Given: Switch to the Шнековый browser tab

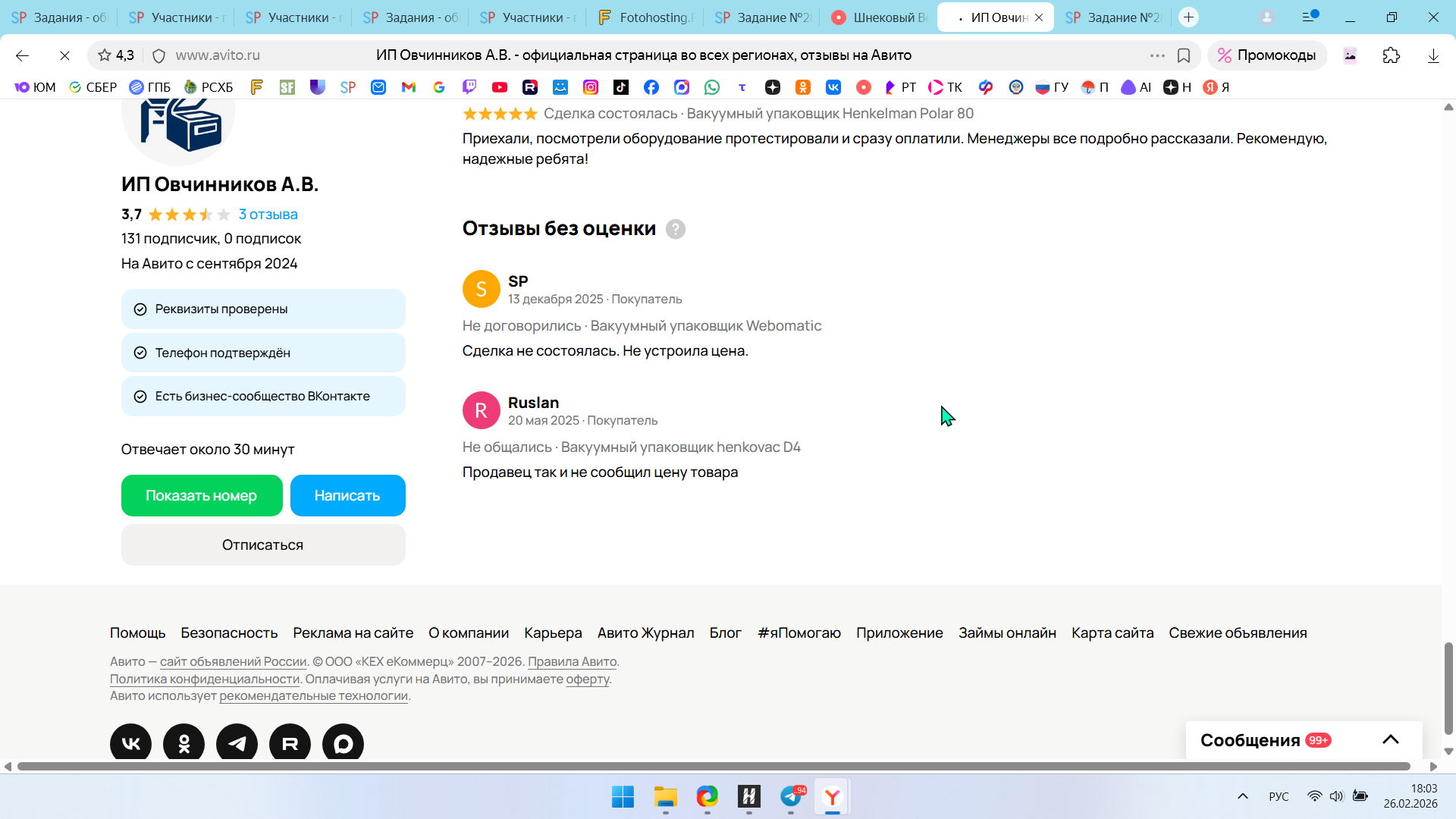Looking at the screenshot, I should point(880,17).
